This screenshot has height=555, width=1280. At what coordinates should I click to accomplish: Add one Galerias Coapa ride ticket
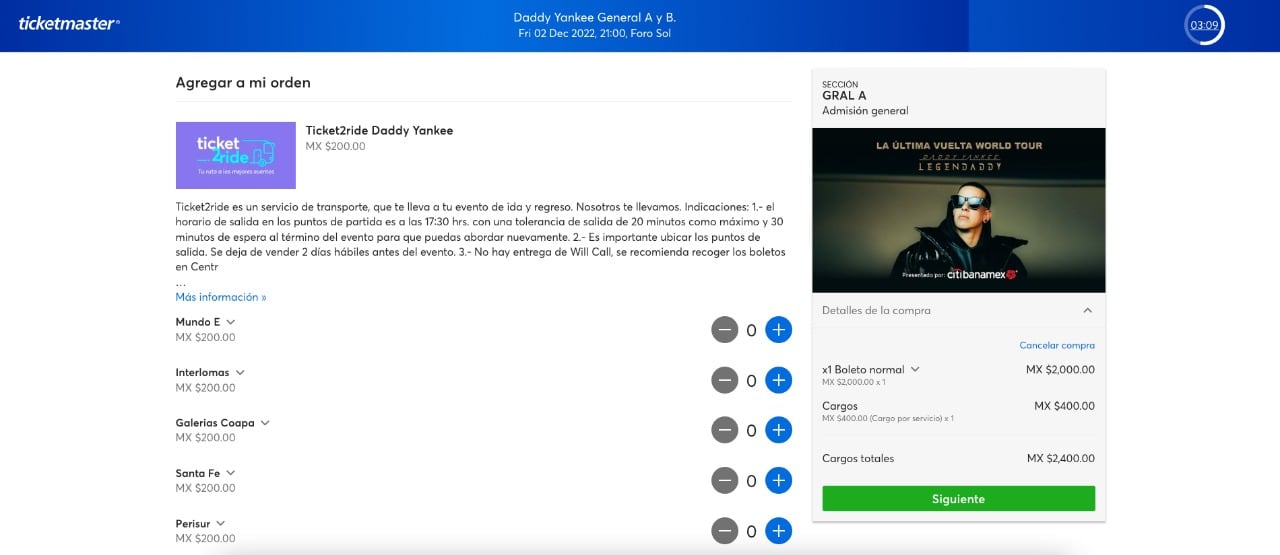tap(778, 430)
